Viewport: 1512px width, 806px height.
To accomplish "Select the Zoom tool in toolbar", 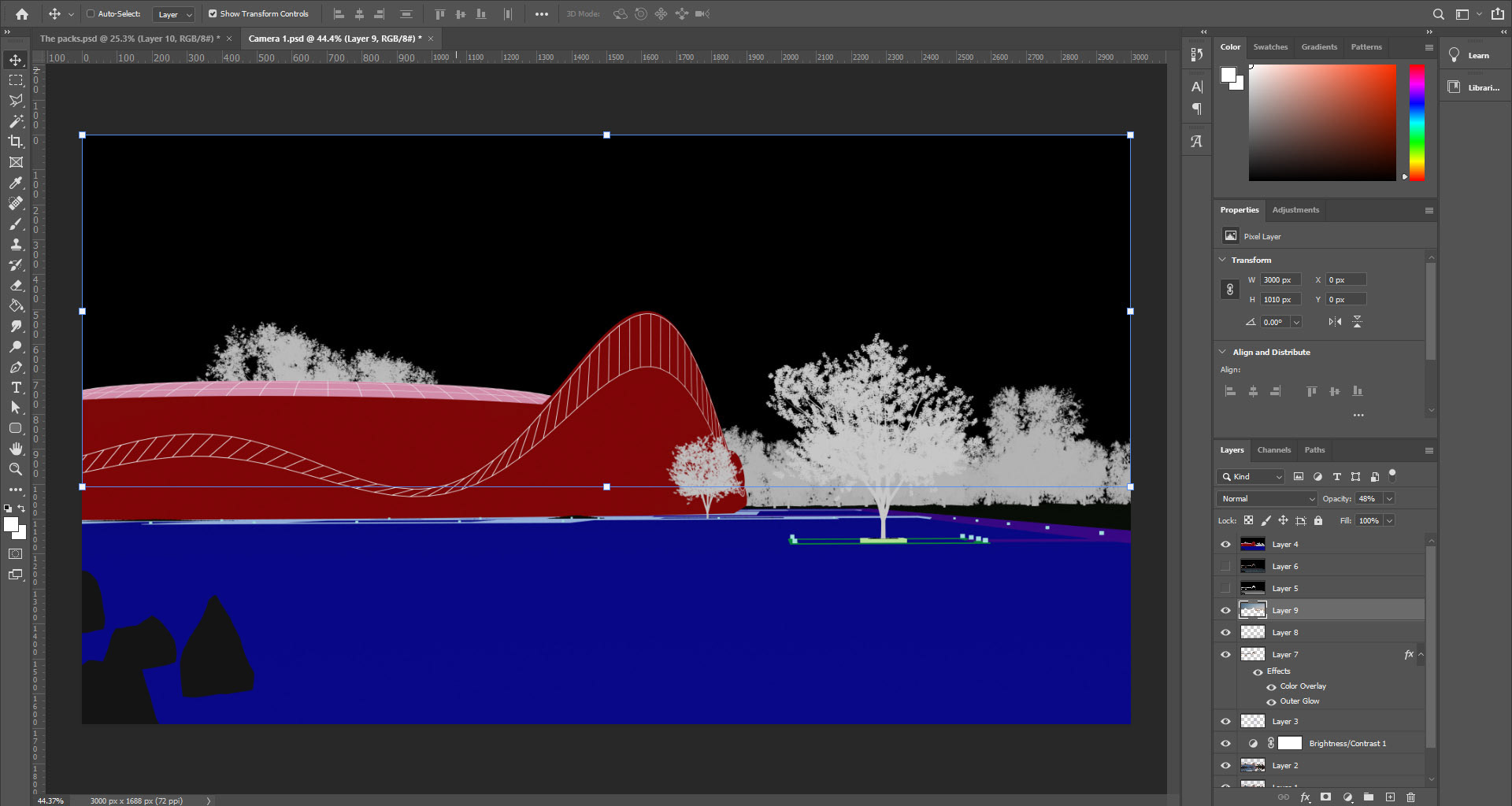I will coord(16,469).
